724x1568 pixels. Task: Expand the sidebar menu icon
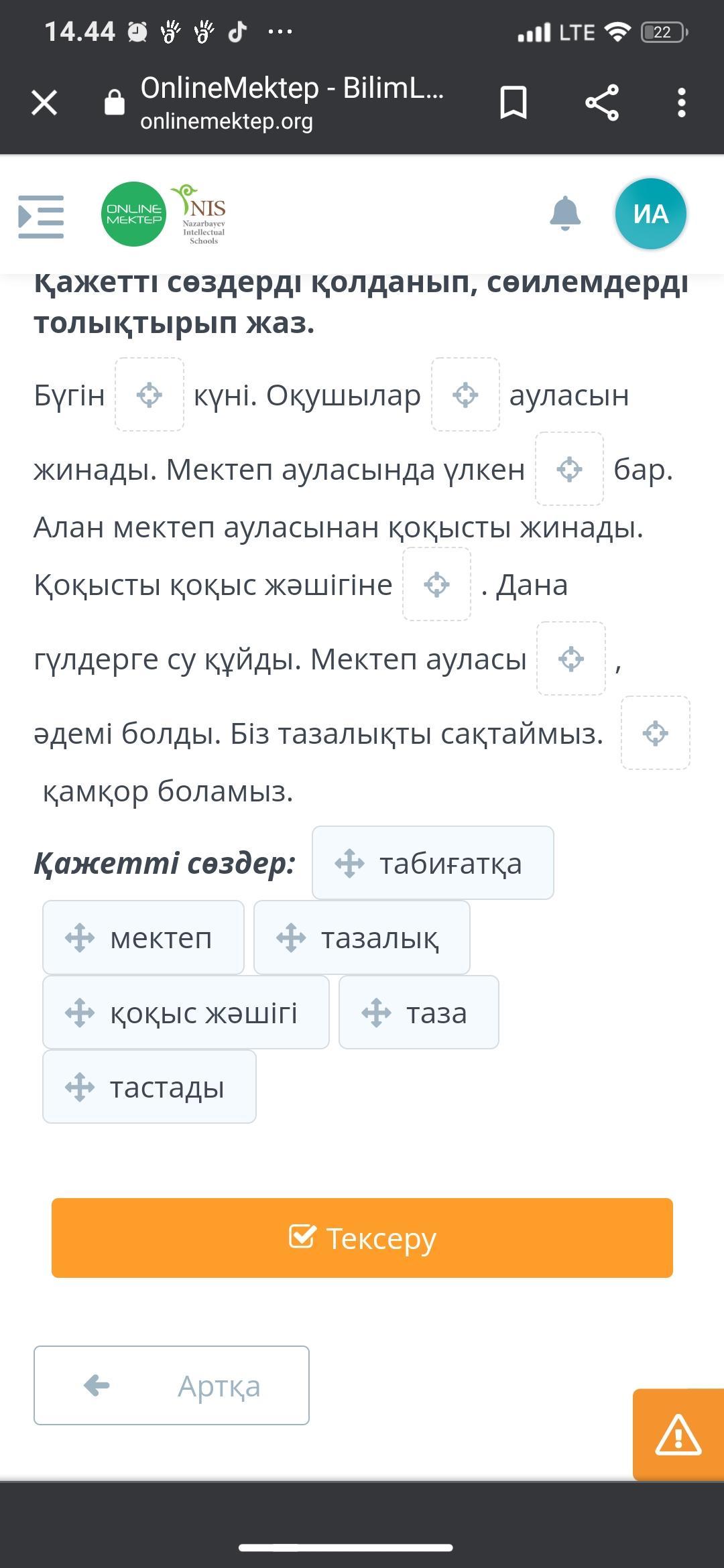41,216
